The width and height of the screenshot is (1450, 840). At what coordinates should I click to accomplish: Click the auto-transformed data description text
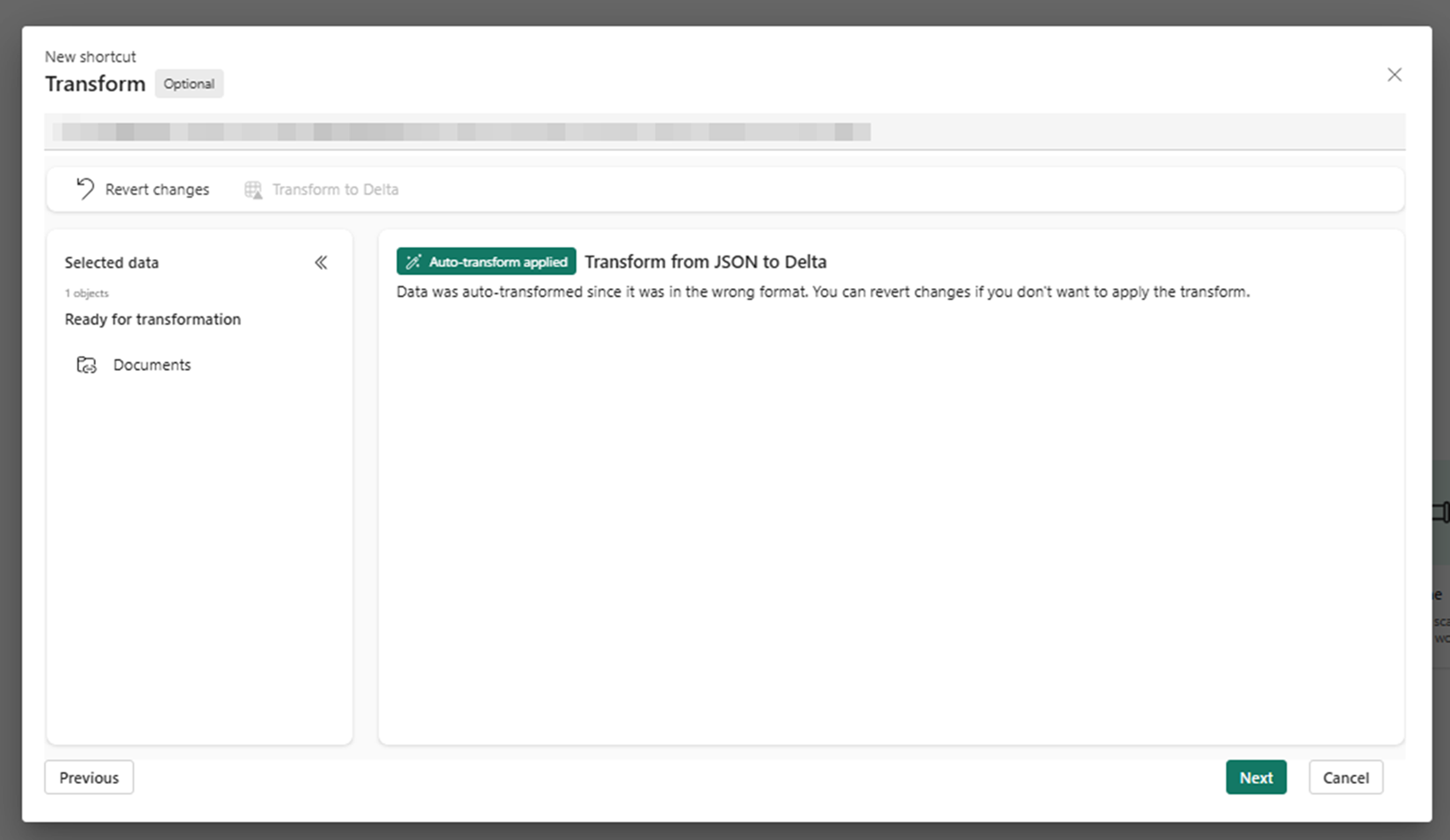click(822, 292)
